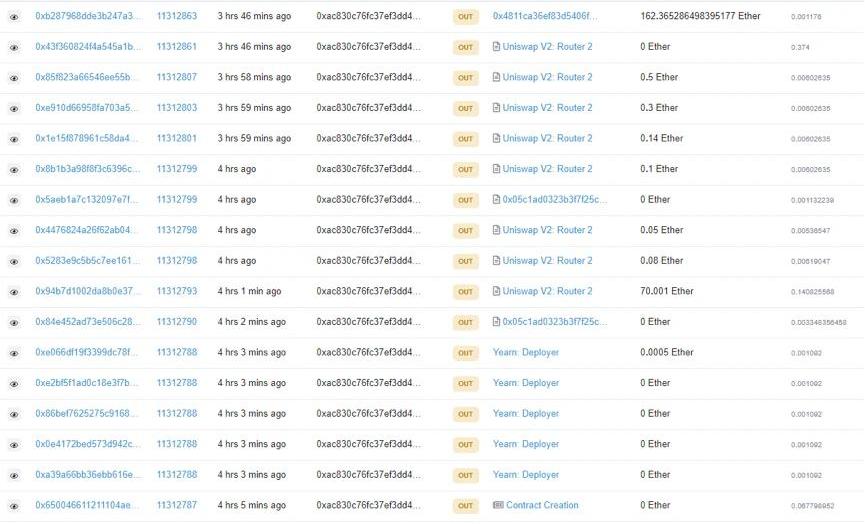Open Yearn: Deployer link in the 0.0005 Ether row

[525, 353]
